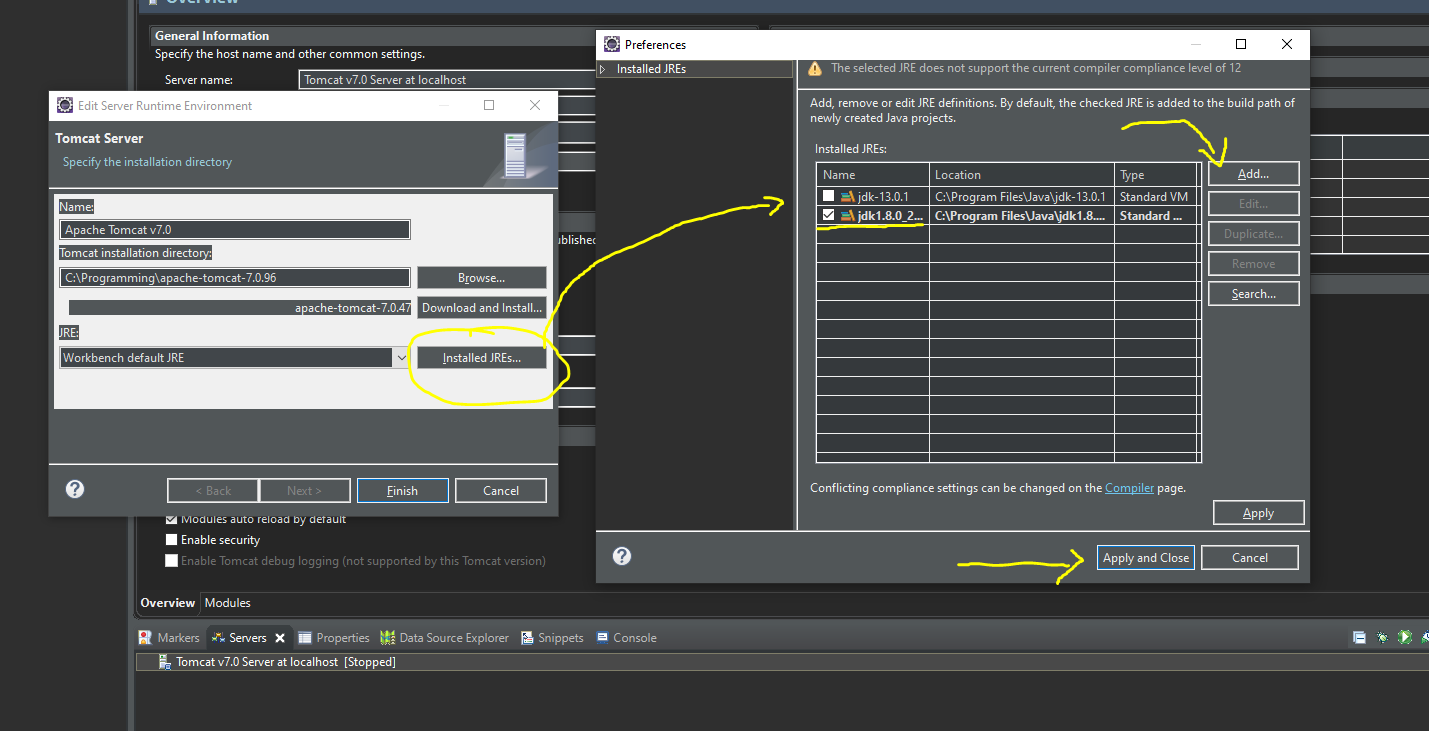The image size is (1429, 731).
Task: Uncheck the jdk1.8.0 JRE checkbox
Action: pos(828,216)
